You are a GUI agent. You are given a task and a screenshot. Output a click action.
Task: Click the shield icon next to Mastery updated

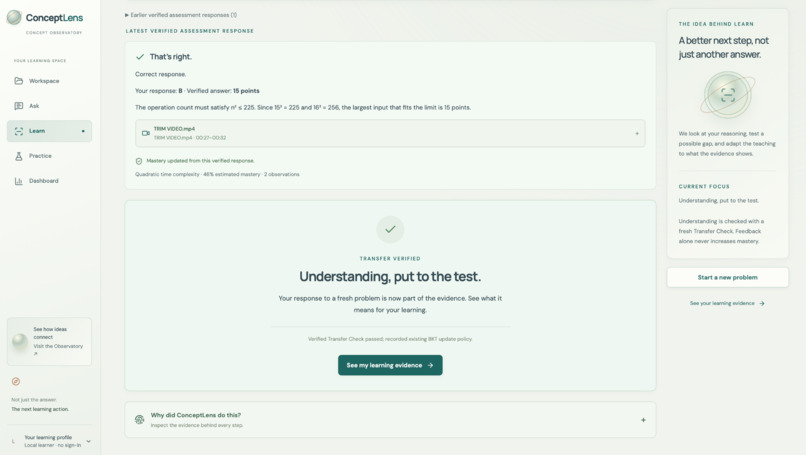pos(139,161)
